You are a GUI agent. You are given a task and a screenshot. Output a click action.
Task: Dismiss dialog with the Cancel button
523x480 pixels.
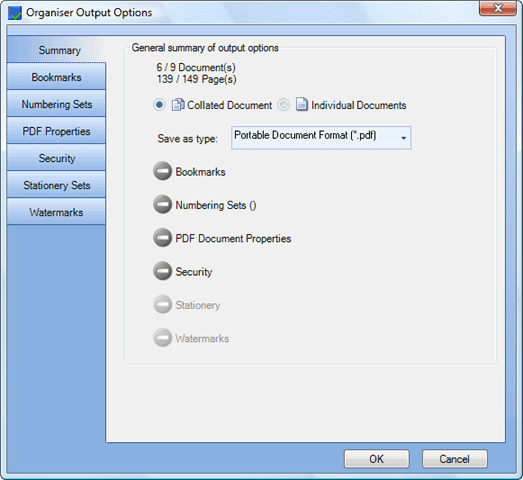(x=454, y=459)
